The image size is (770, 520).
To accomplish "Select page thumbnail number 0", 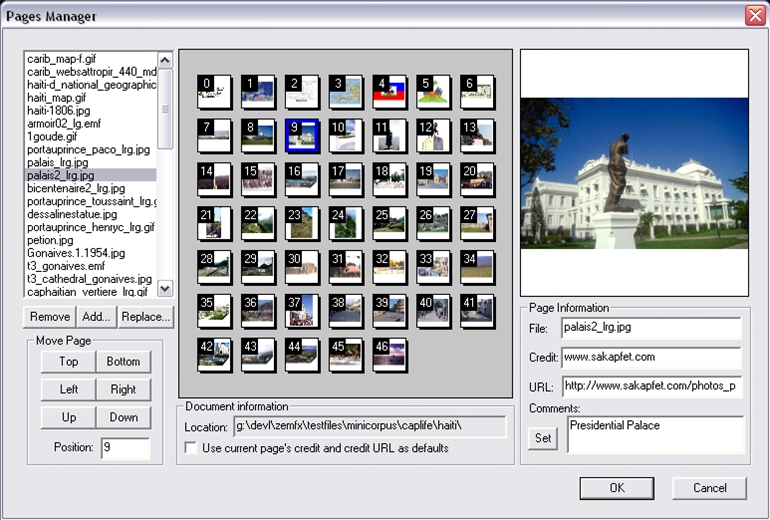I will click(x=214, y=92).
